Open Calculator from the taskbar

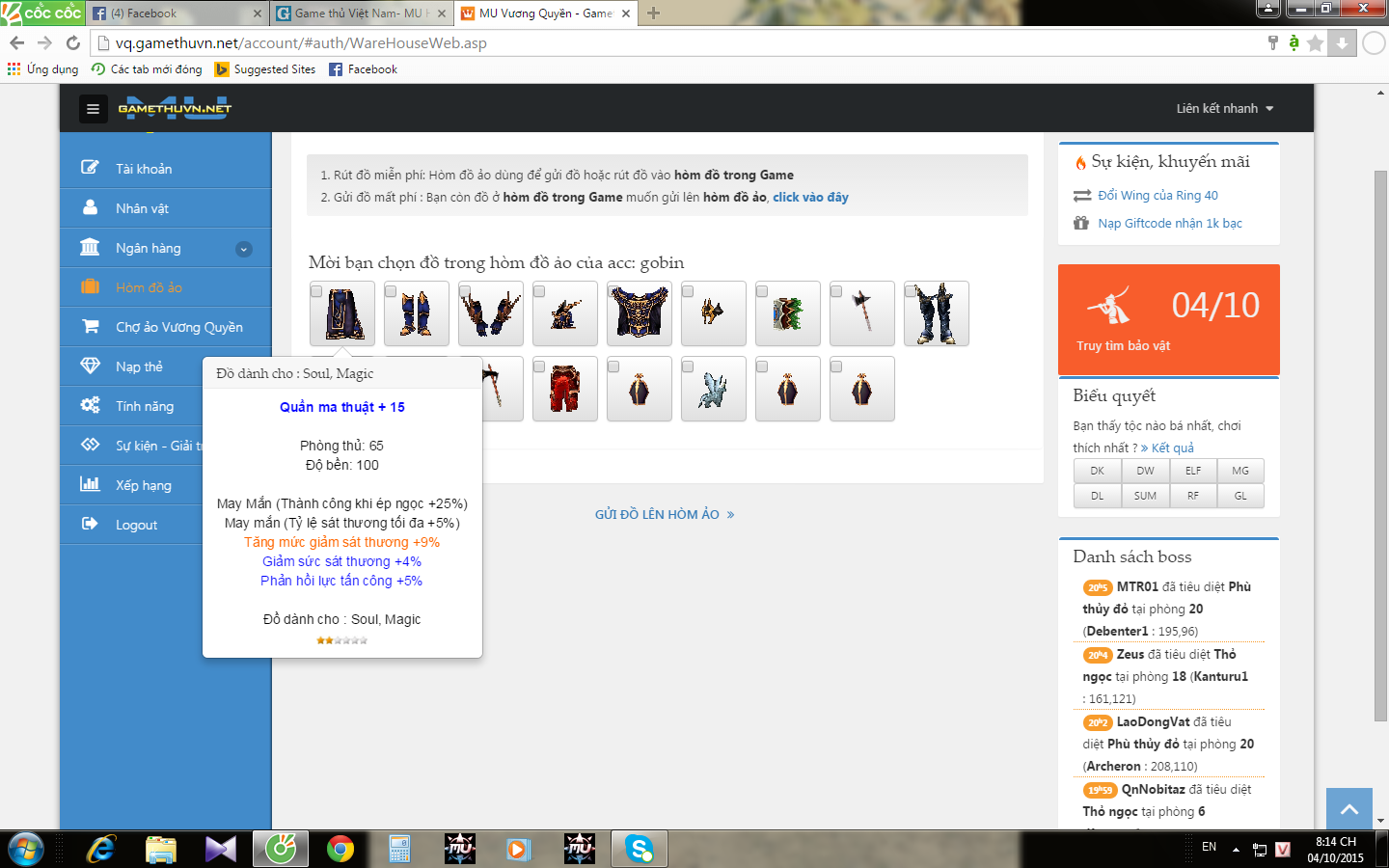click(x=399, y=849)
